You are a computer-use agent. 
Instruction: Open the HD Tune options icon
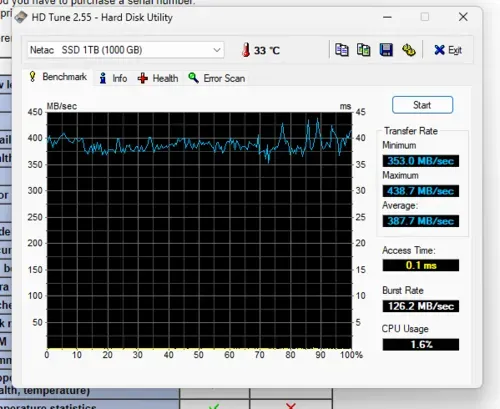pyautogui.click(x=409, y=50)
